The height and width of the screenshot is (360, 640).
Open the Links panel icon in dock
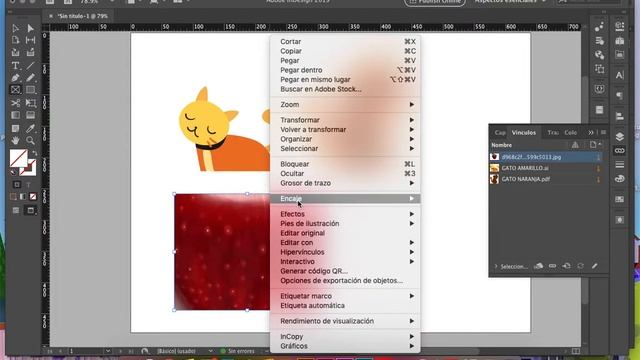(x=620, y=151)
